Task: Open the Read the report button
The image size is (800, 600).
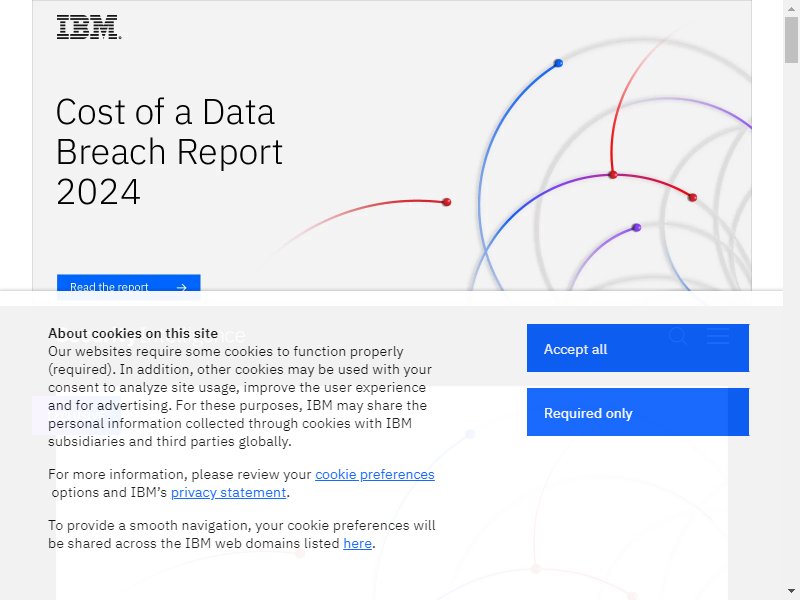Action: pos(129,283)
